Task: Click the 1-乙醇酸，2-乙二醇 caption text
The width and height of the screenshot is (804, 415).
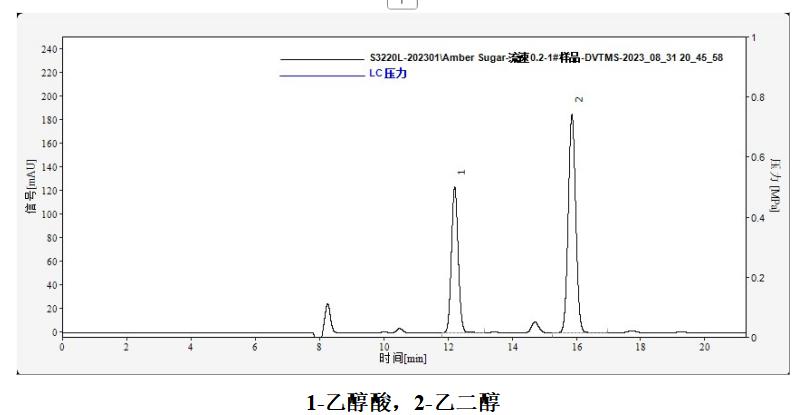Action: coord(402,402)
